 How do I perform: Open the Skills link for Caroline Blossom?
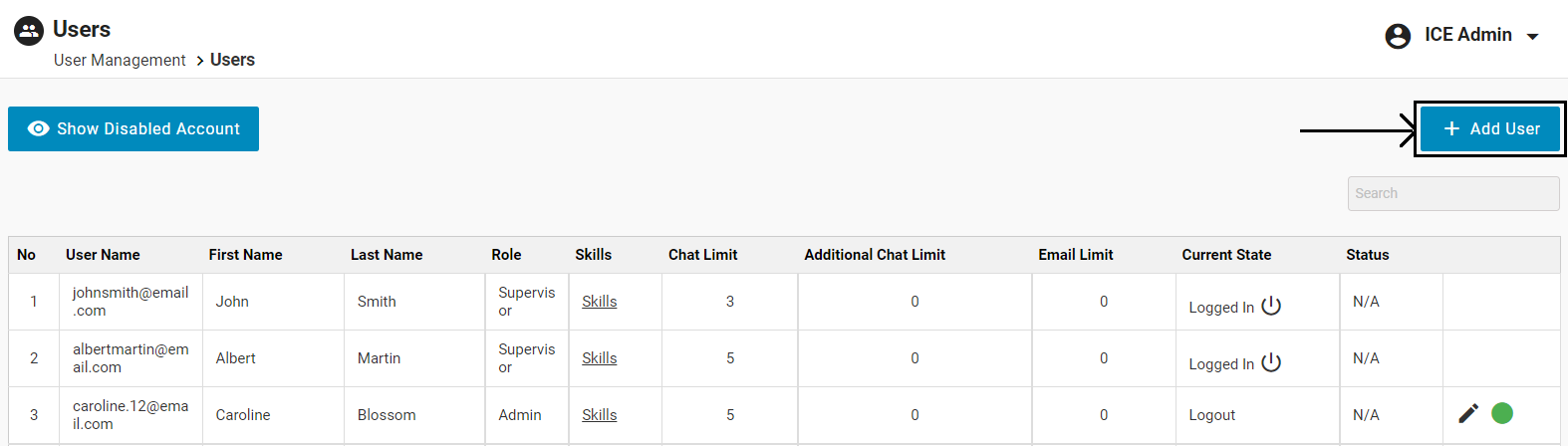click(x=600, y=415)
